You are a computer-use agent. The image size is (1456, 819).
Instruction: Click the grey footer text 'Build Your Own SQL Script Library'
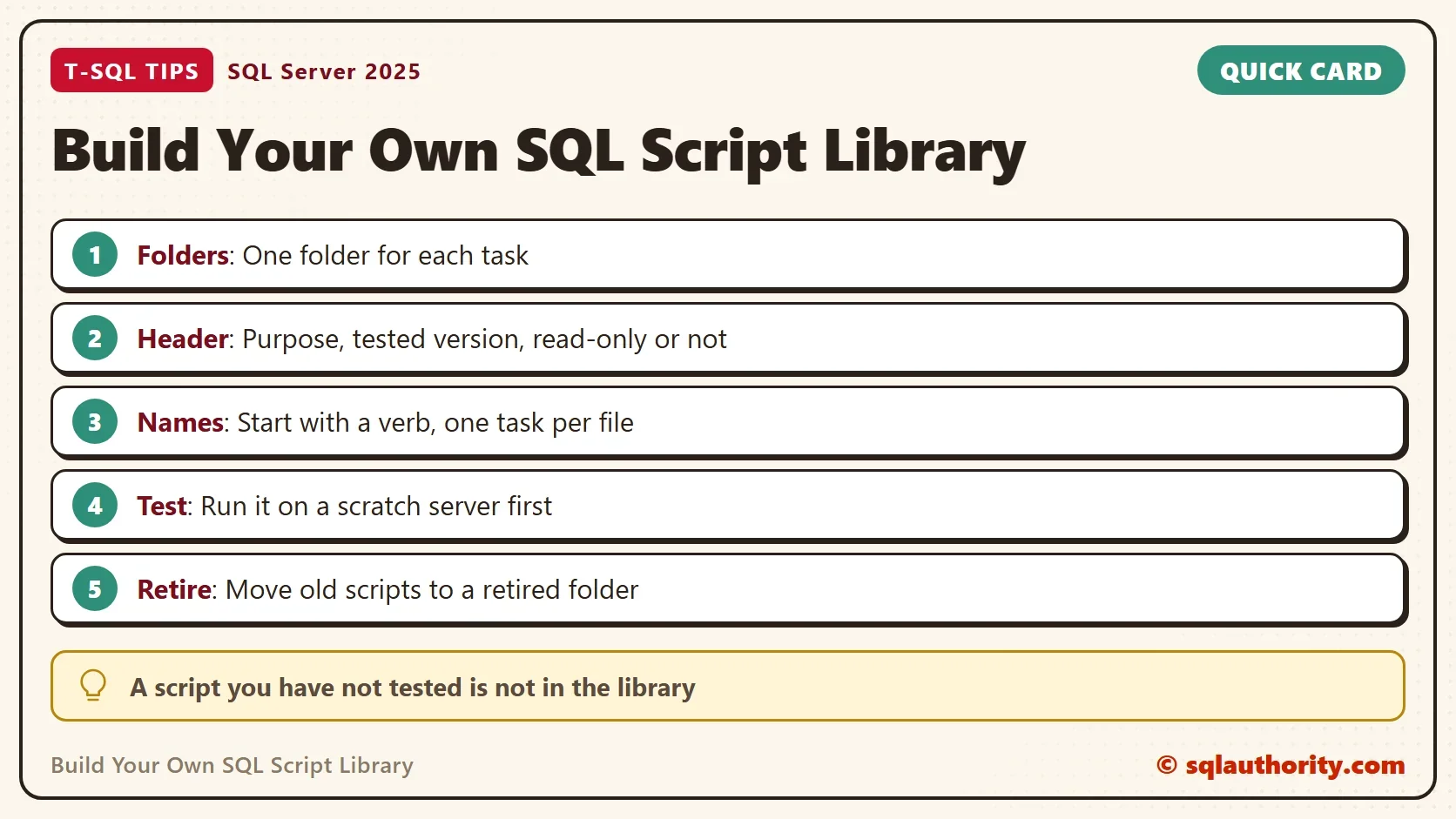[x=232, y=765]
